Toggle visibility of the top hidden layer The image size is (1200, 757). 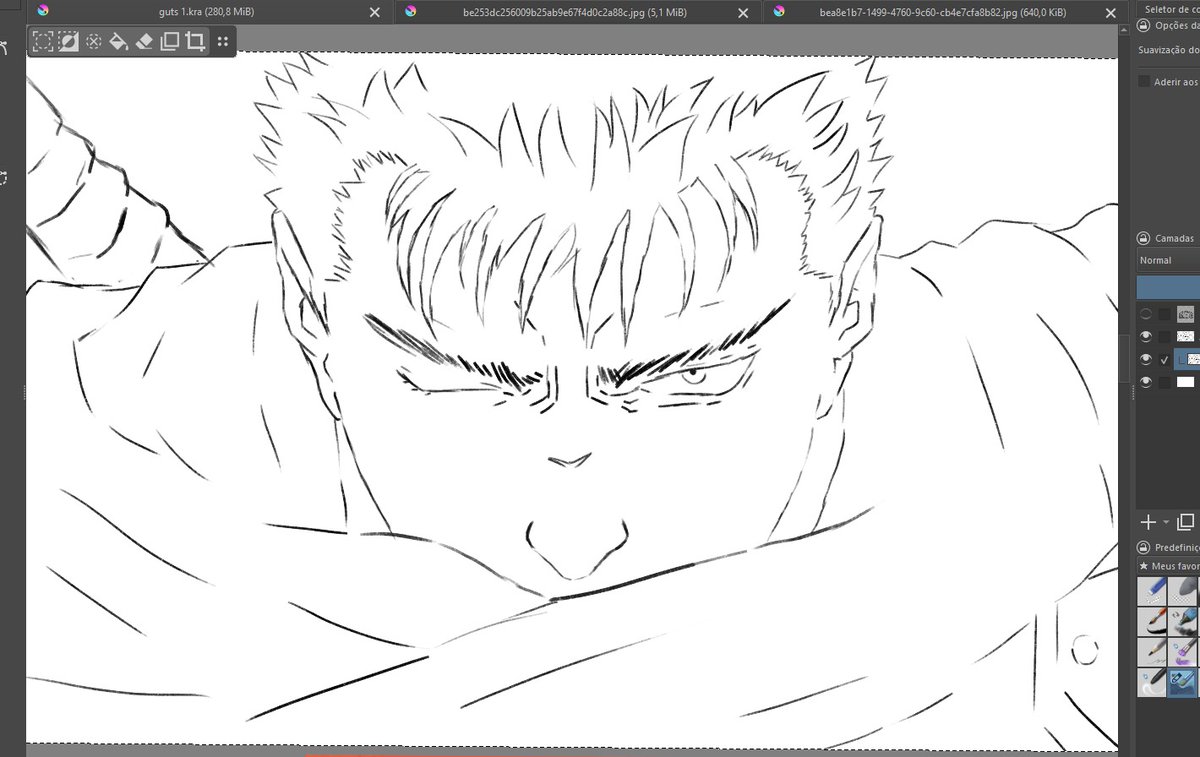click(1146, 314)
